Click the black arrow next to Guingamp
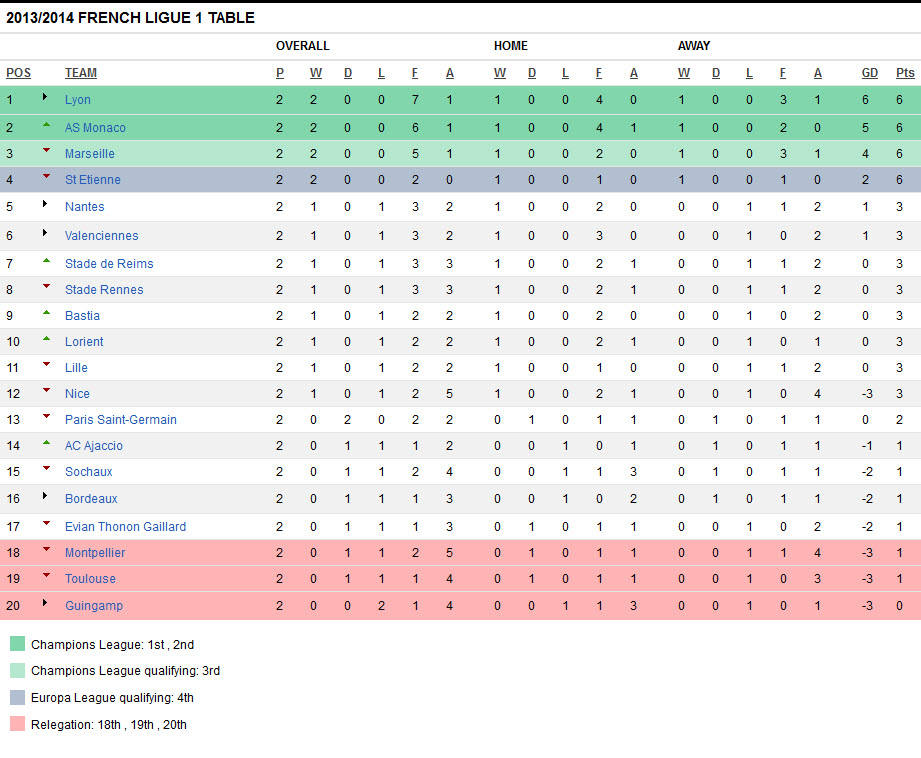Viewport: 921px width, 758px height. point(45,603)
